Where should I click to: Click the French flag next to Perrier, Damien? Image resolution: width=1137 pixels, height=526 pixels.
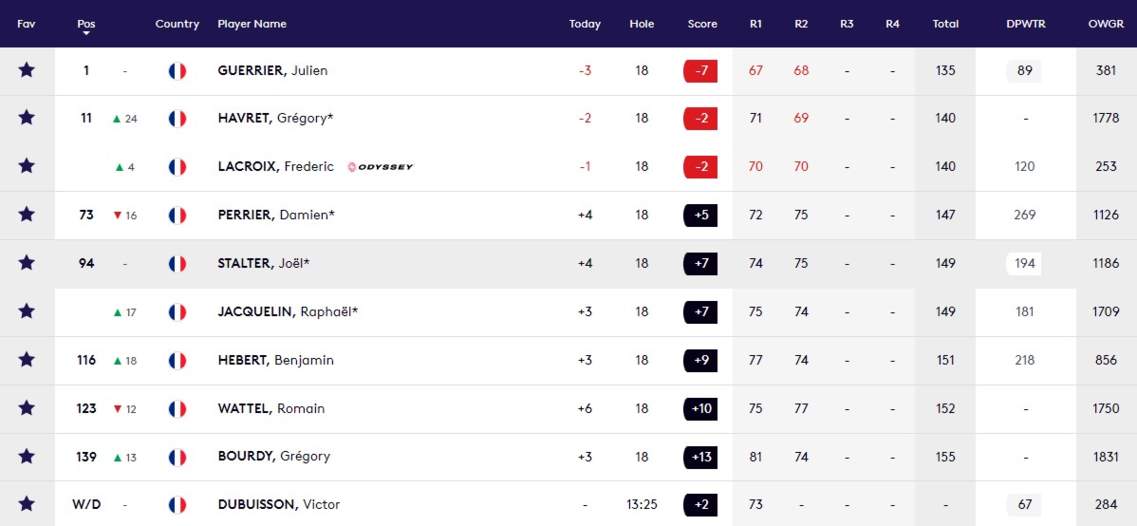(178, 215)
